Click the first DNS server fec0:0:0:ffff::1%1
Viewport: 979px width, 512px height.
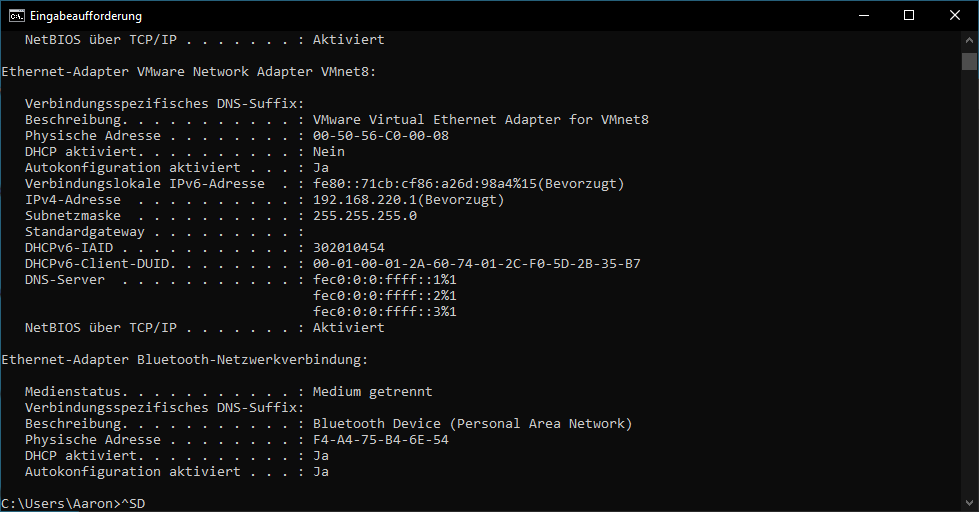[385, 280]
